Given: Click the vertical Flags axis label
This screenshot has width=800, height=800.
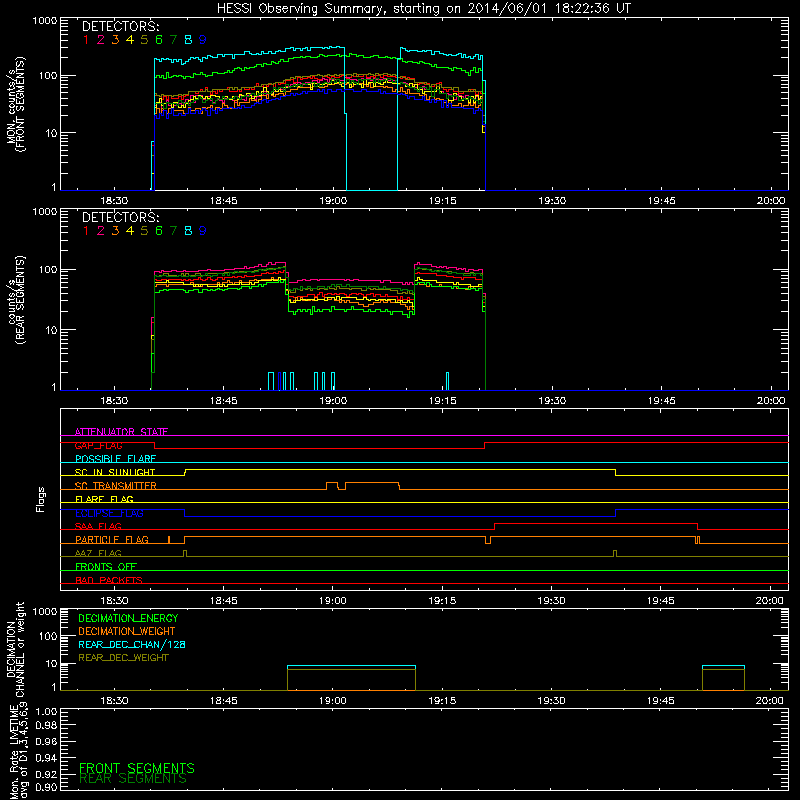Looking at the screenshot, I should click(41, 499).
